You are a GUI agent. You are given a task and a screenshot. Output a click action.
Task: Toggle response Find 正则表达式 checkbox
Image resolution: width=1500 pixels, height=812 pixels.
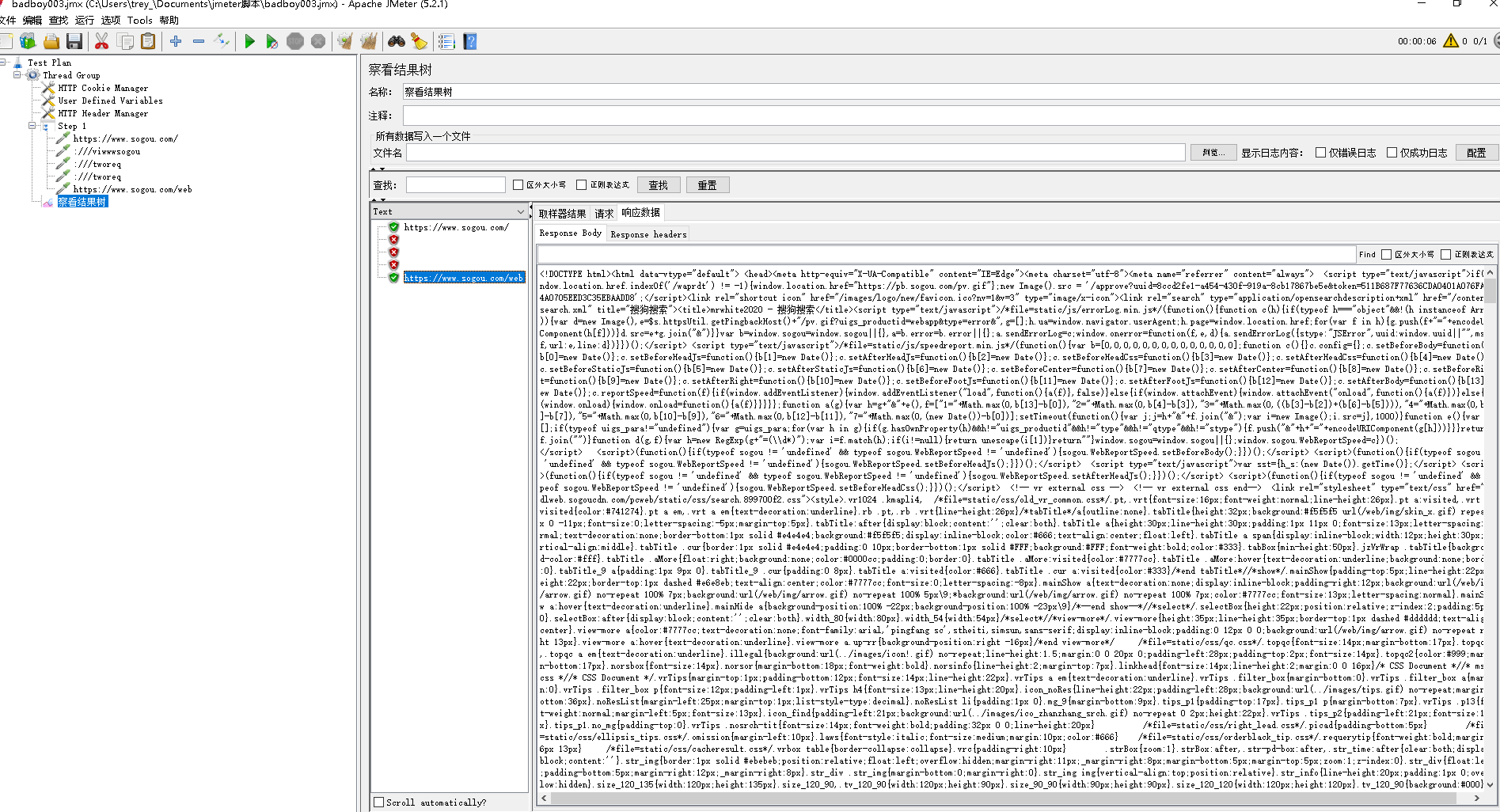[x=1445, y=255]
